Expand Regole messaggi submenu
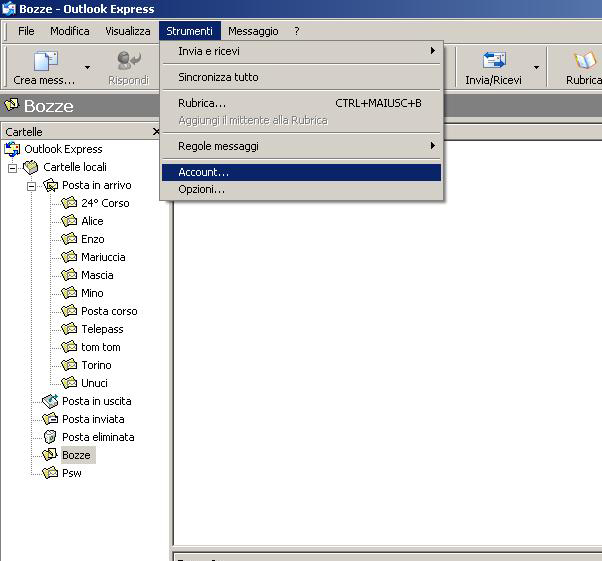 (x=301, y=146)
